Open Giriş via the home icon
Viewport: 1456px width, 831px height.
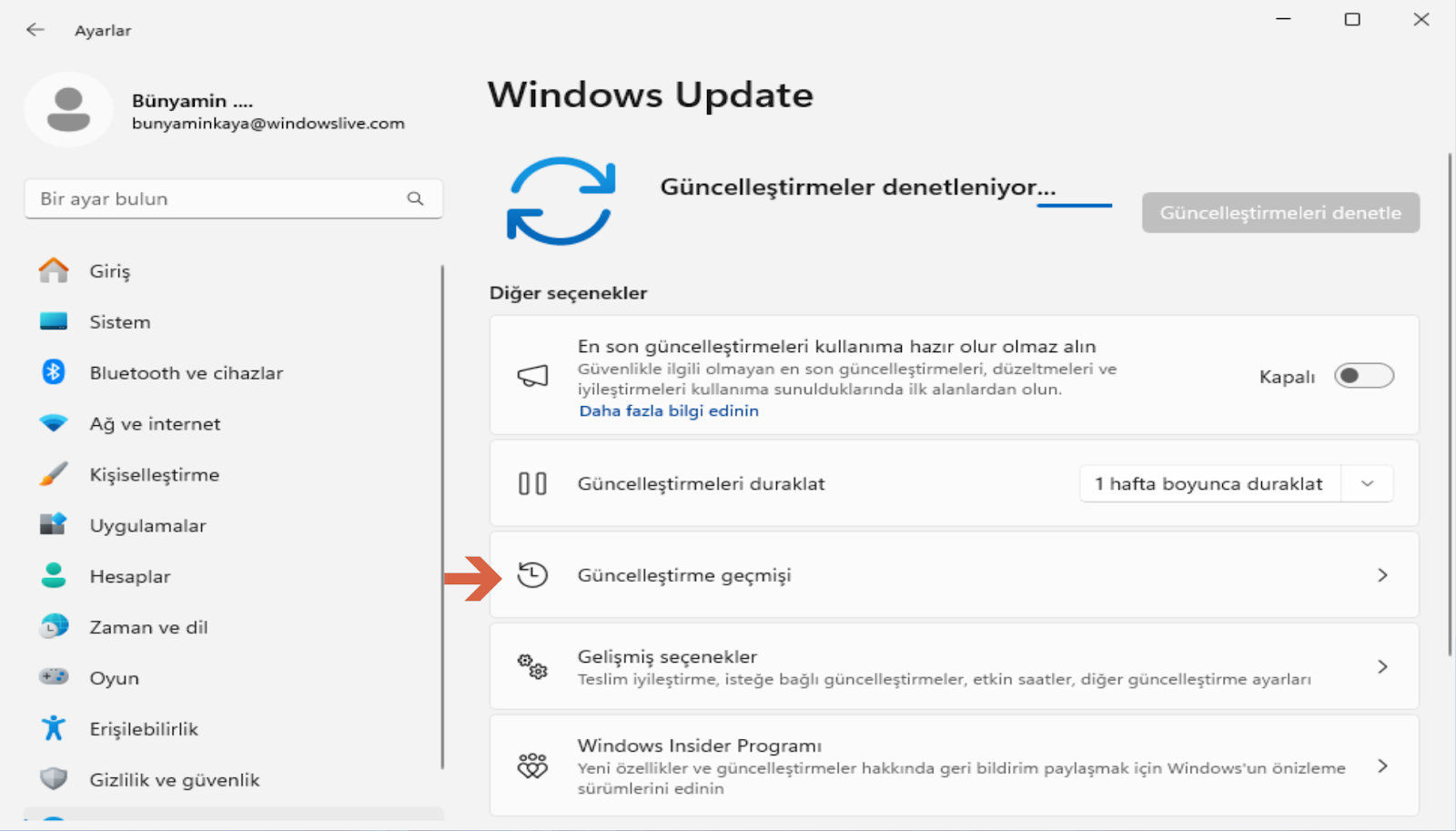click(54, 270)
